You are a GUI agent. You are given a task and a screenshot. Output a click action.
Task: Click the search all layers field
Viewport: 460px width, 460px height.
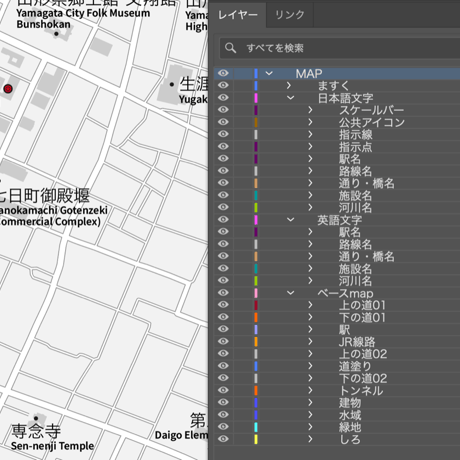tap(340, 48)
